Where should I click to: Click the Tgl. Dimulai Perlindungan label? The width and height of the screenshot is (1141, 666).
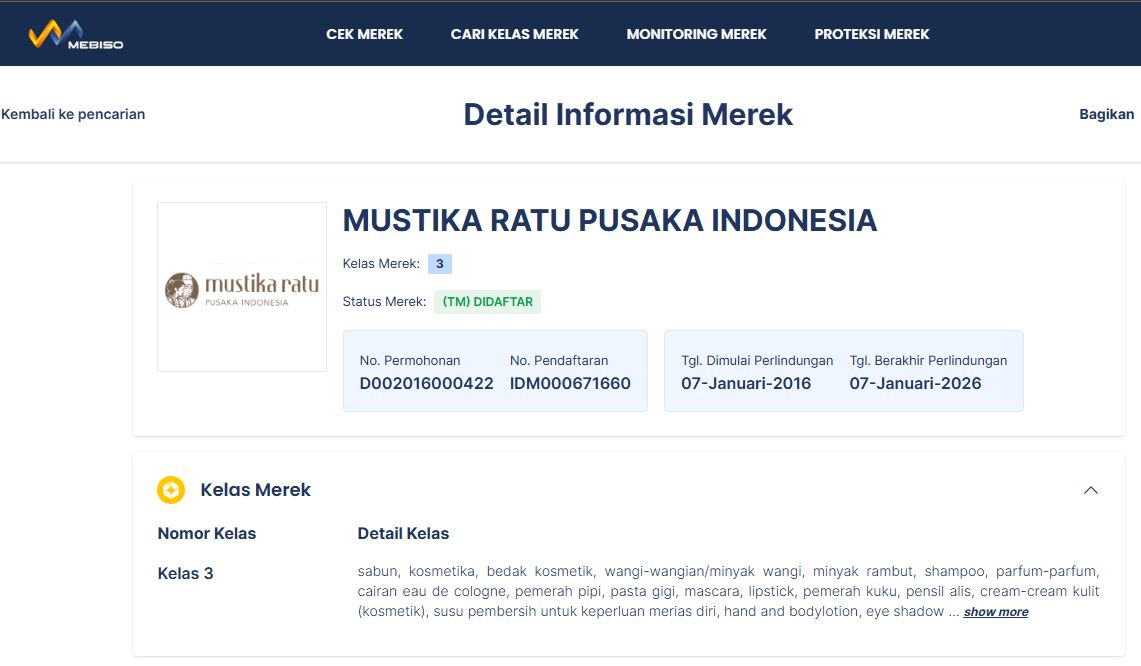tap(757, 360)
